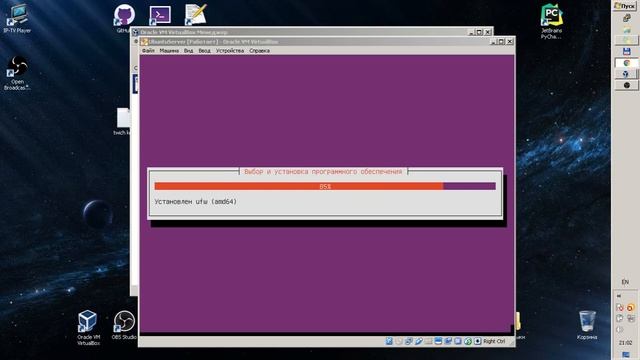Click the keyboard capture host-key indicator
The image size is (640, 360).
click(478, 341)
